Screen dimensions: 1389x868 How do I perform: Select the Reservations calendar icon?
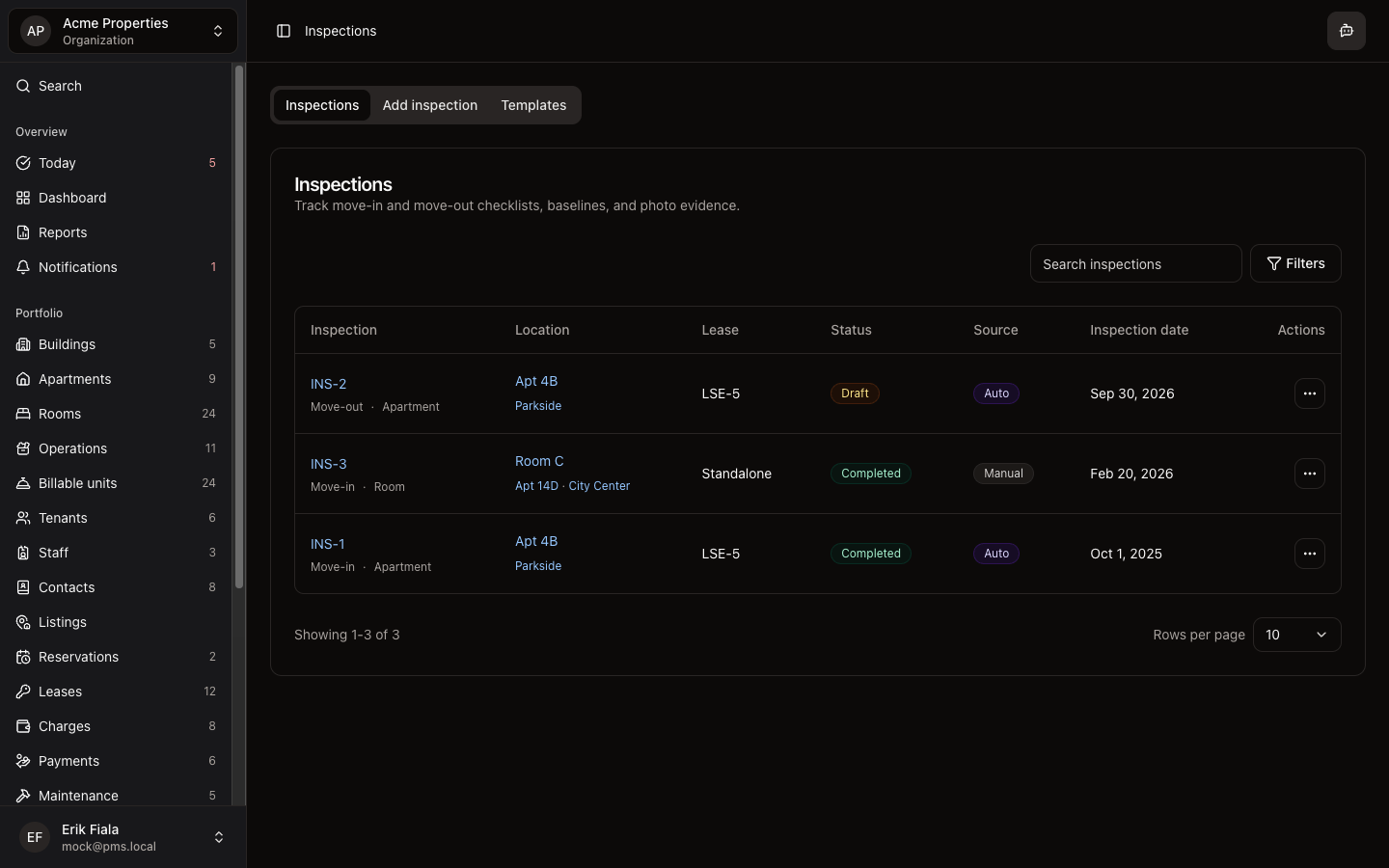(x=23, y=657)
